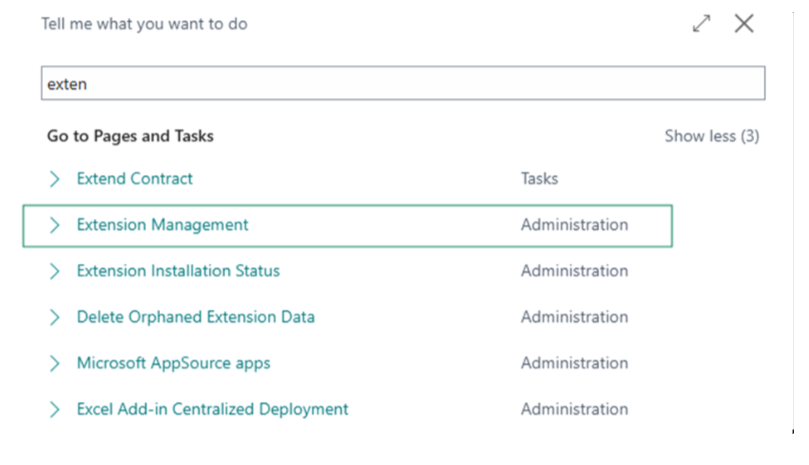Click the chevron beside Extension Installation Status
Viewport: 809px width, 465px height.
(55, 271)
